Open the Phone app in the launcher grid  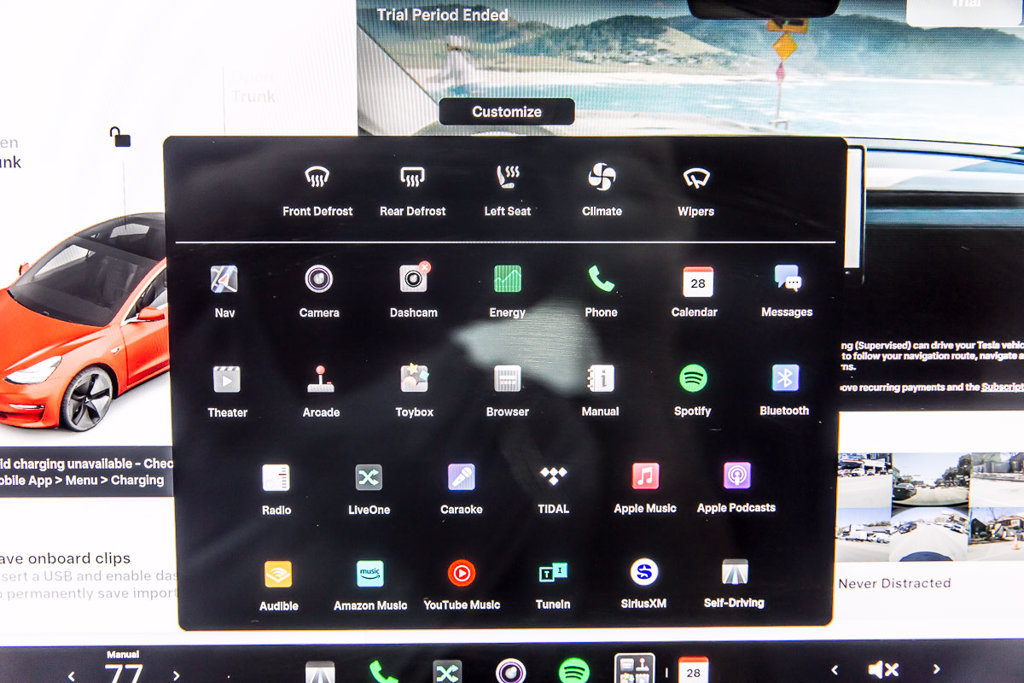click(x=601, y=279)
